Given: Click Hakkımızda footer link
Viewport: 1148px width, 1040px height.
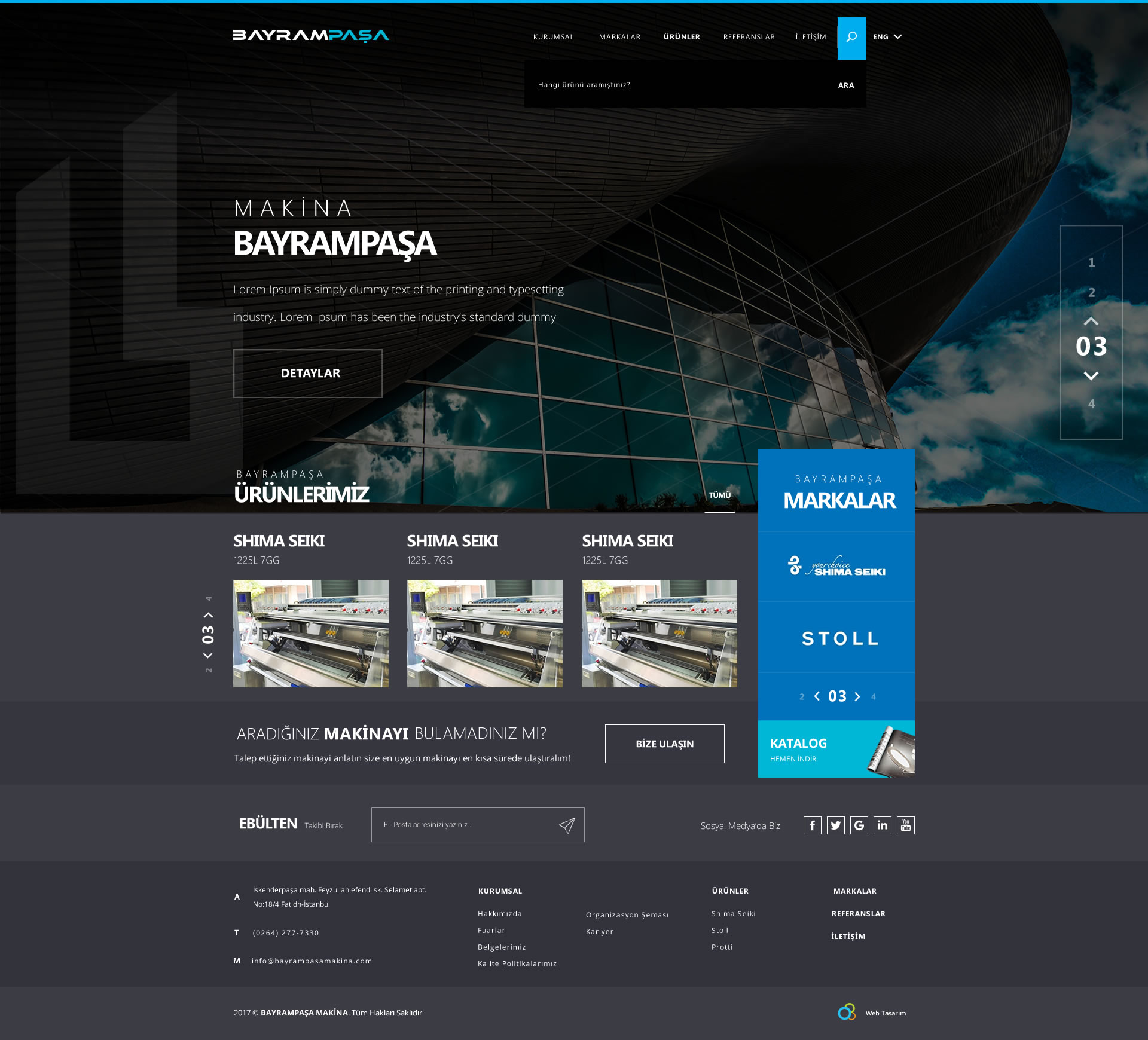Looking at the screenshot, I should 500,914.
